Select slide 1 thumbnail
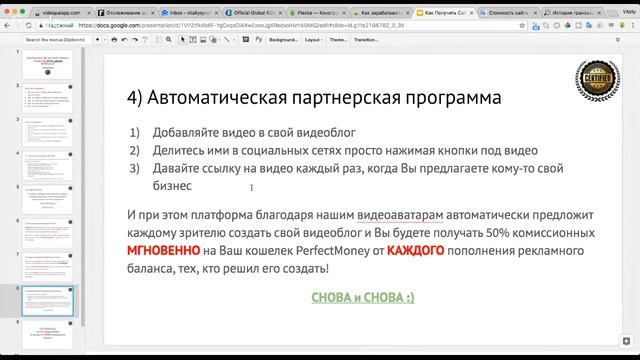The width and height of the screenshot is (640, 360). tap(47, 64)
